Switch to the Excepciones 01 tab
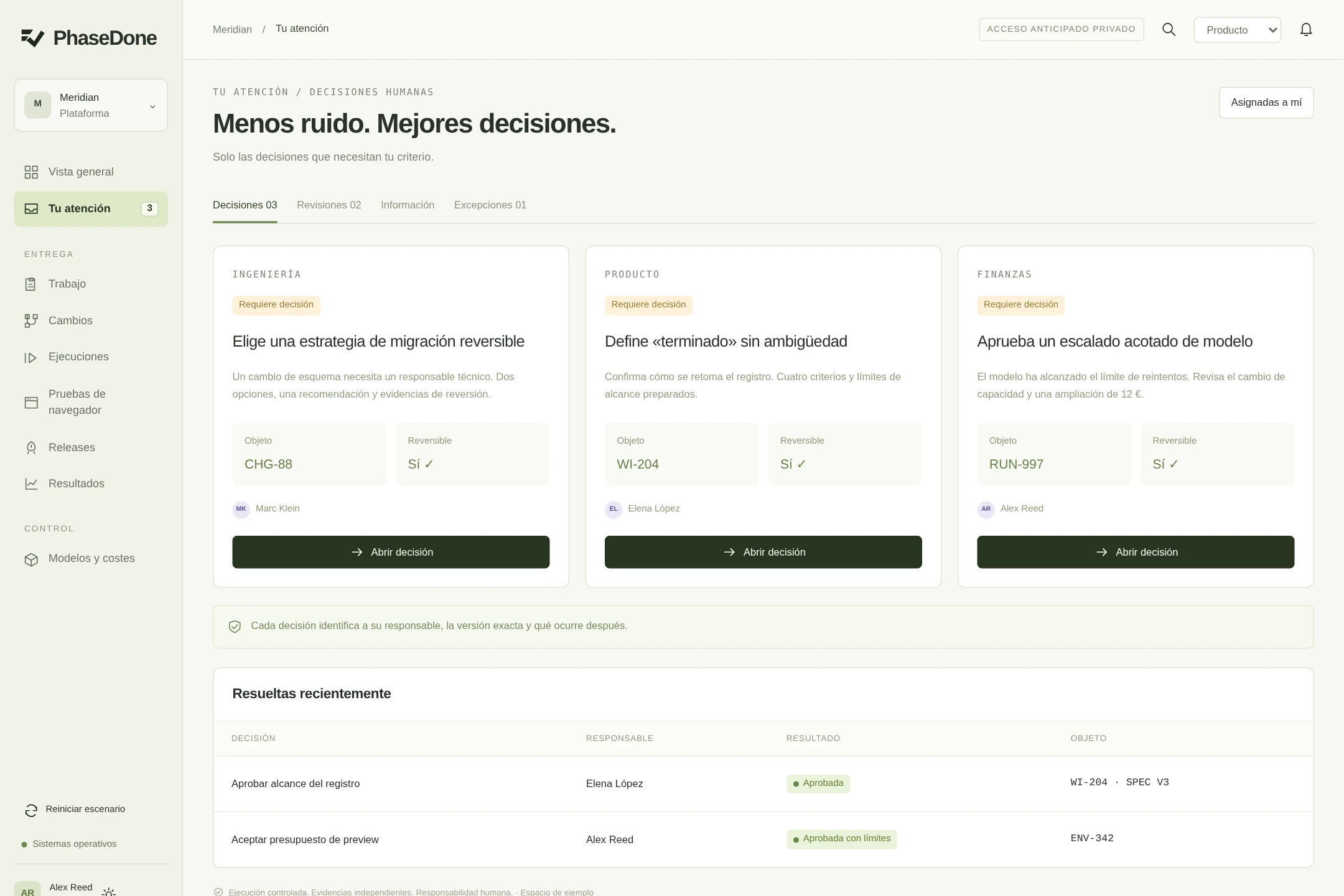This screenshot has width=1344, height=896. (490, 205)
